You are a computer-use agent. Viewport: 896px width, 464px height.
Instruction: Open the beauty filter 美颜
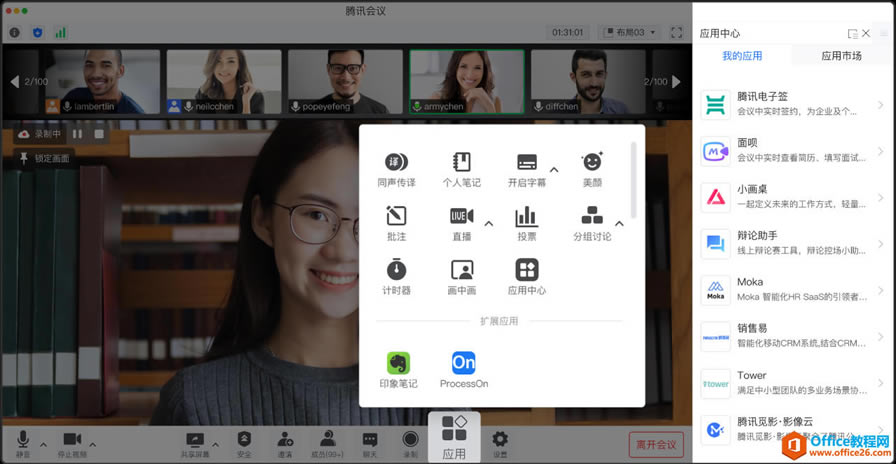592,170
